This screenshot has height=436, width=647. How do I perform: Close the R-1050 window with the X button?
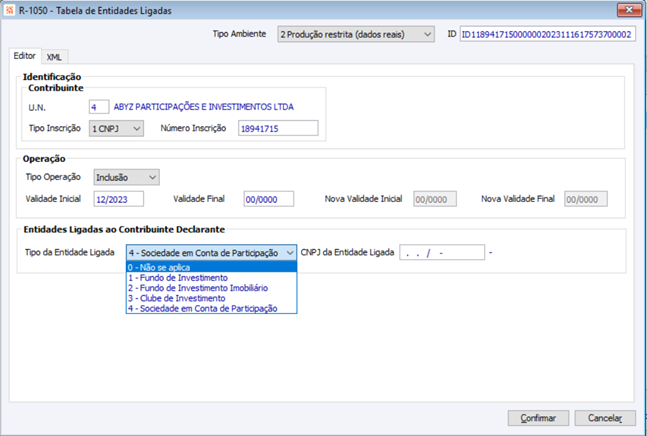tap(629, 10)
